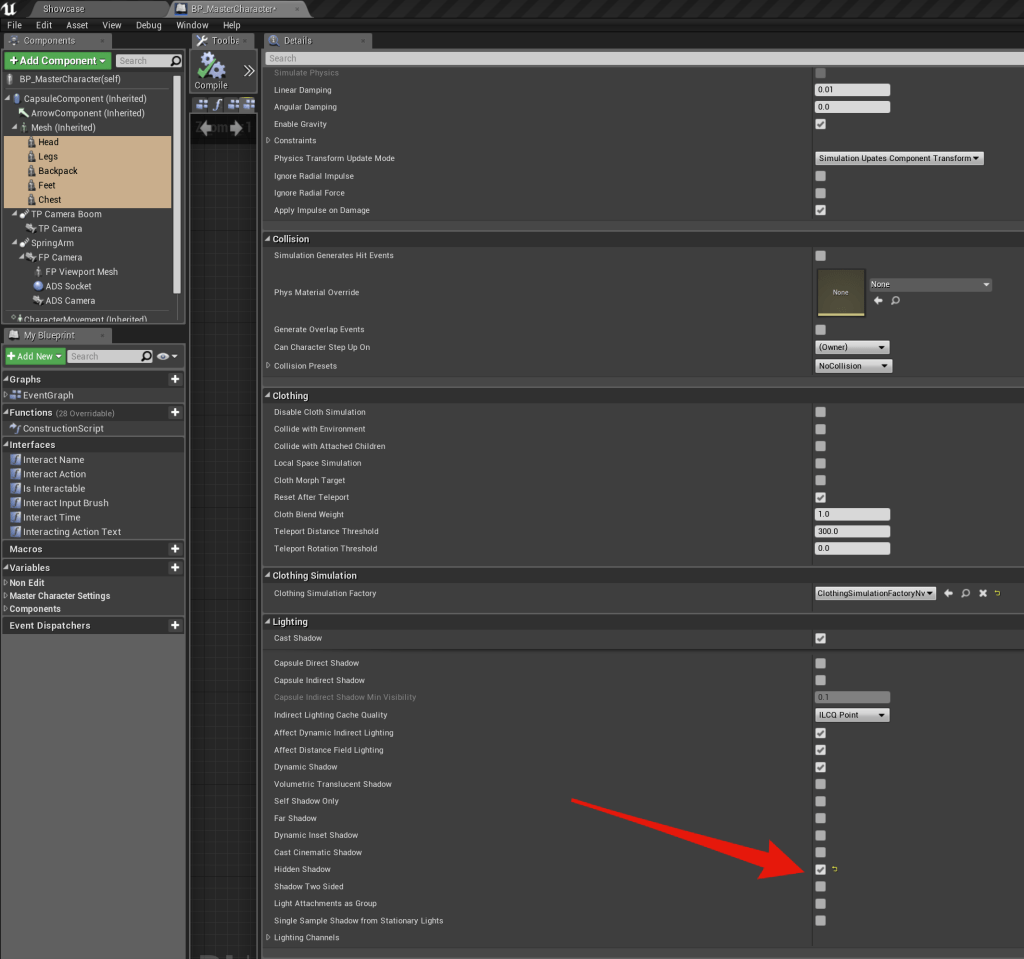
Task: Open the Indirect Lighting Cache Quality dropdown
Action: point(852,715)
